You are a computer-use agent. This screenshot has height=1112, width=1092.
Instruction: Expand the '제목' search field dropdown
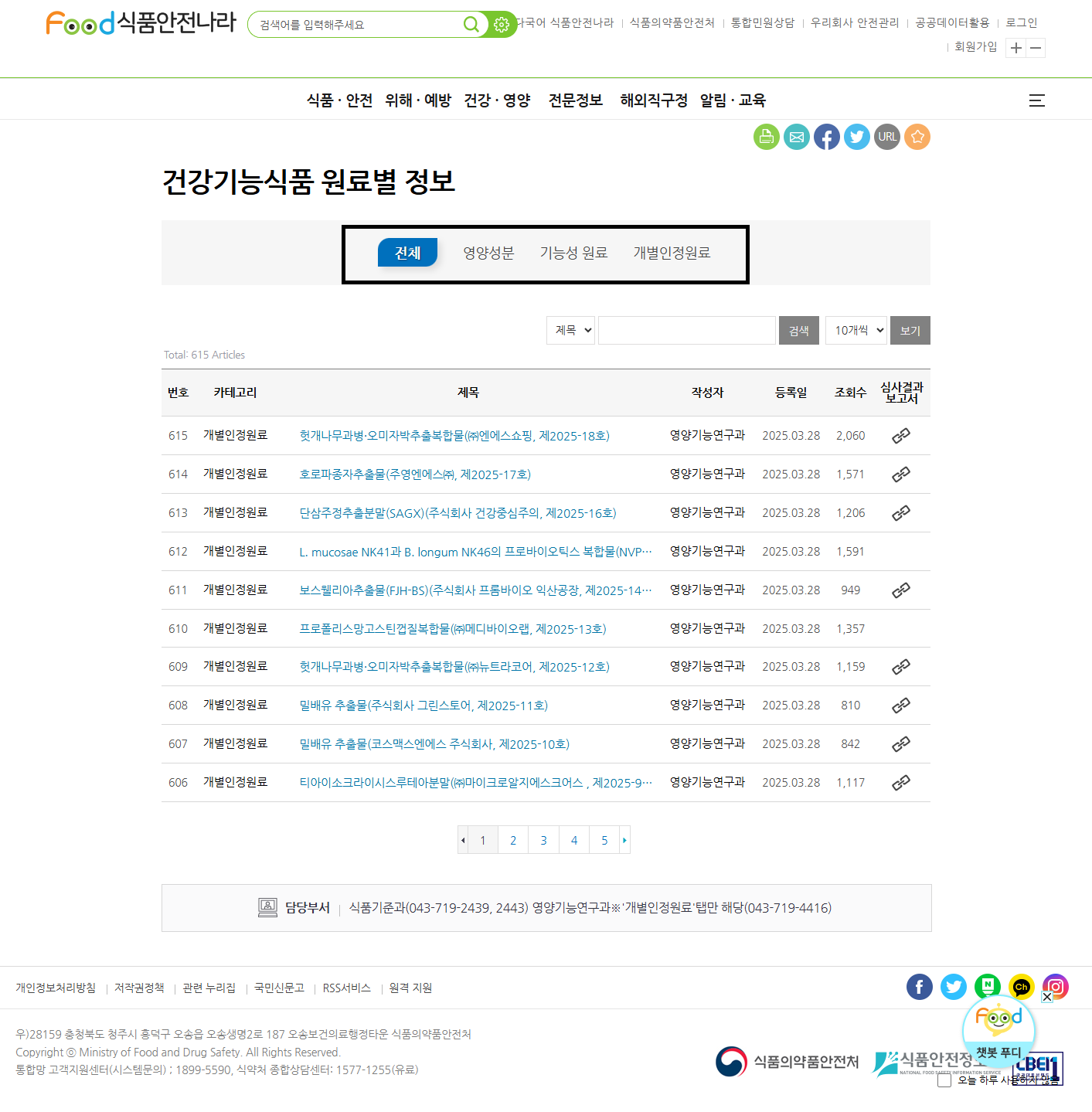point(570,330)
